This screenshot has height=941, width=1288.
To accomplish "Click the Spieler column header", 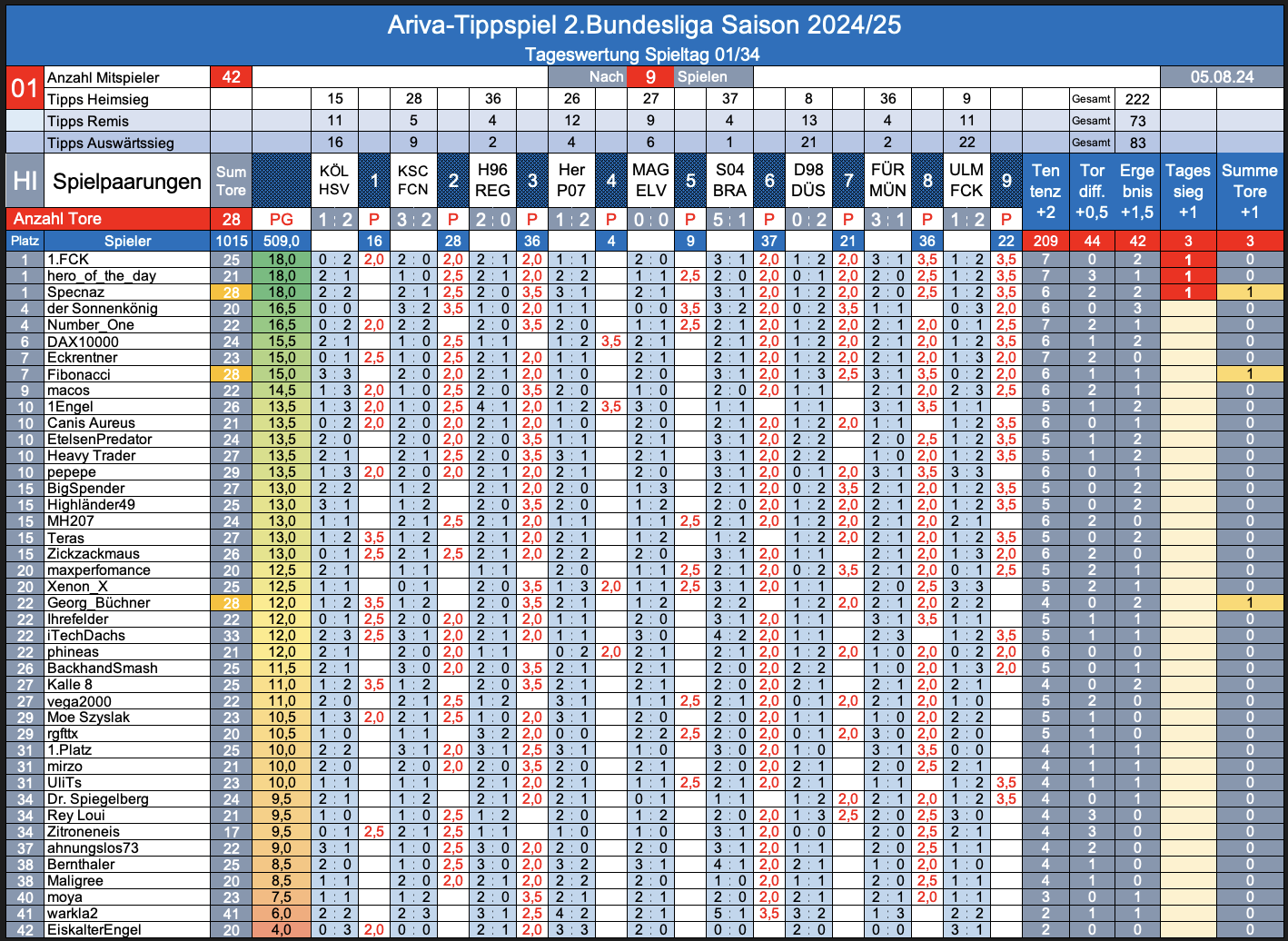I will pyautogui.click(x=127, y=241).
